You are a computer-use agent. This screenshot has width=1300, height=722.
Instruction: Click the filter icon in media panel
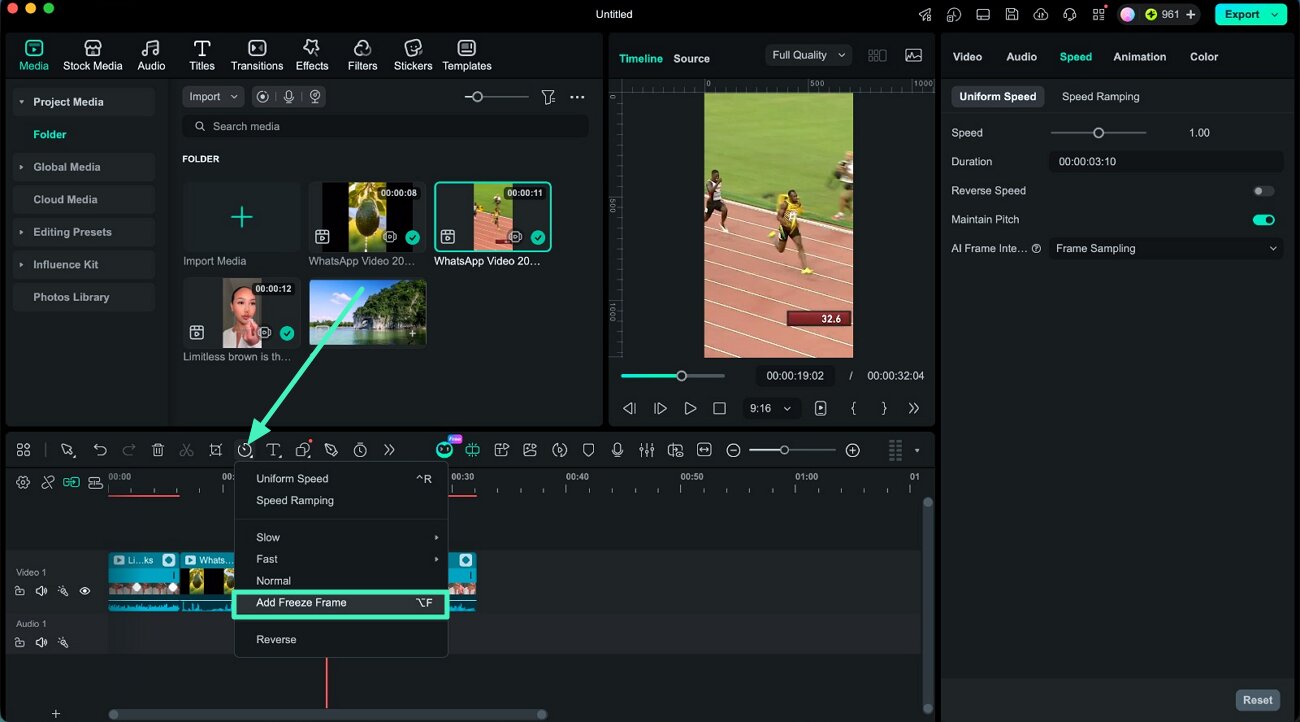click(x=548, y=97)
